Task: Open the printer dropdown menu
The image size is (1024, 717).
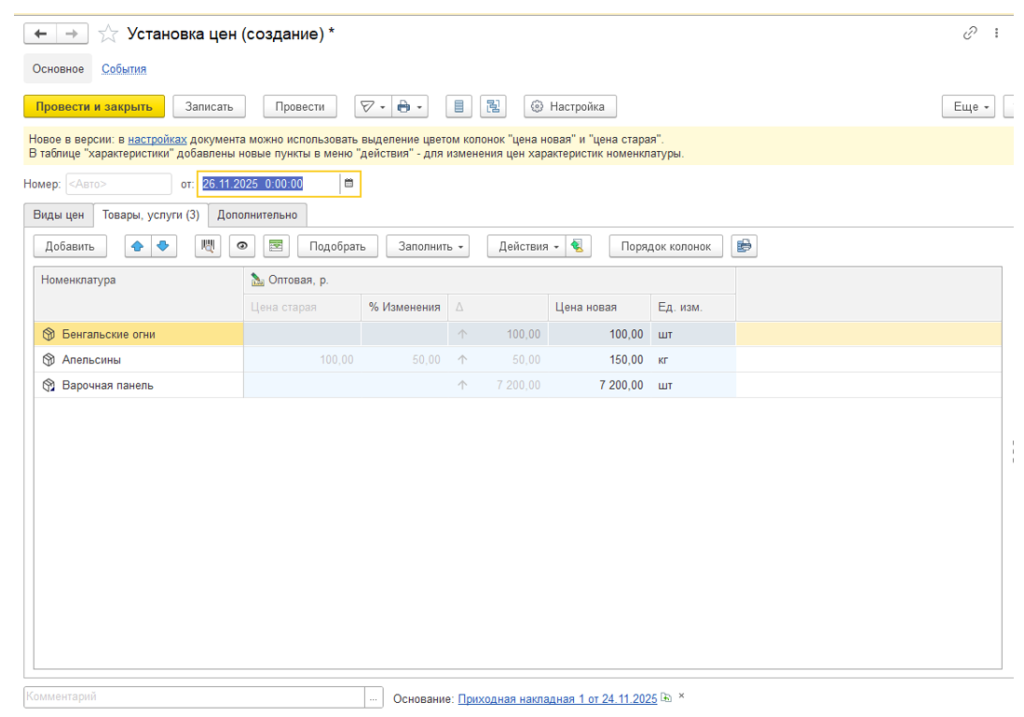Action: [x=410, y=107]
